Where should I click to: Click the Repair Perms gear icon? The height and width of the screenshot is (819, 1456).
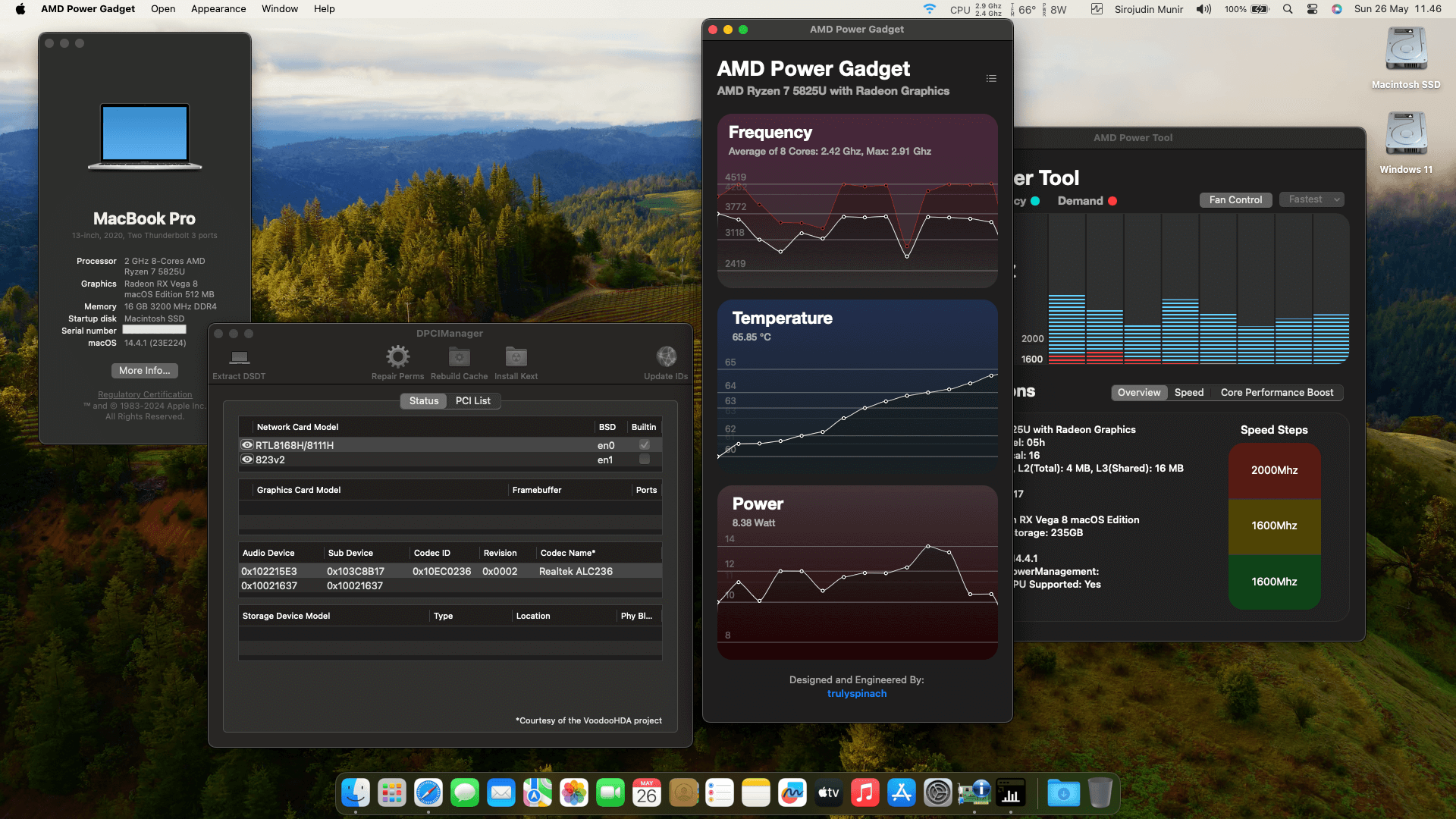[x=397, y=356]
